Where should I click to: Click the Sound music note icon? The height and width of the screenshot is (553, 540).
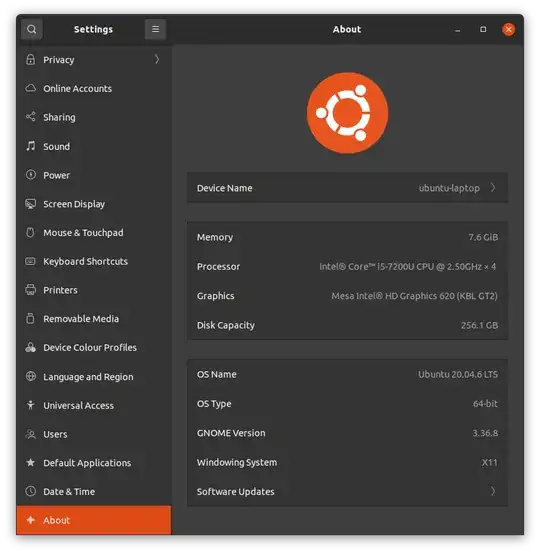click(31, 146)
